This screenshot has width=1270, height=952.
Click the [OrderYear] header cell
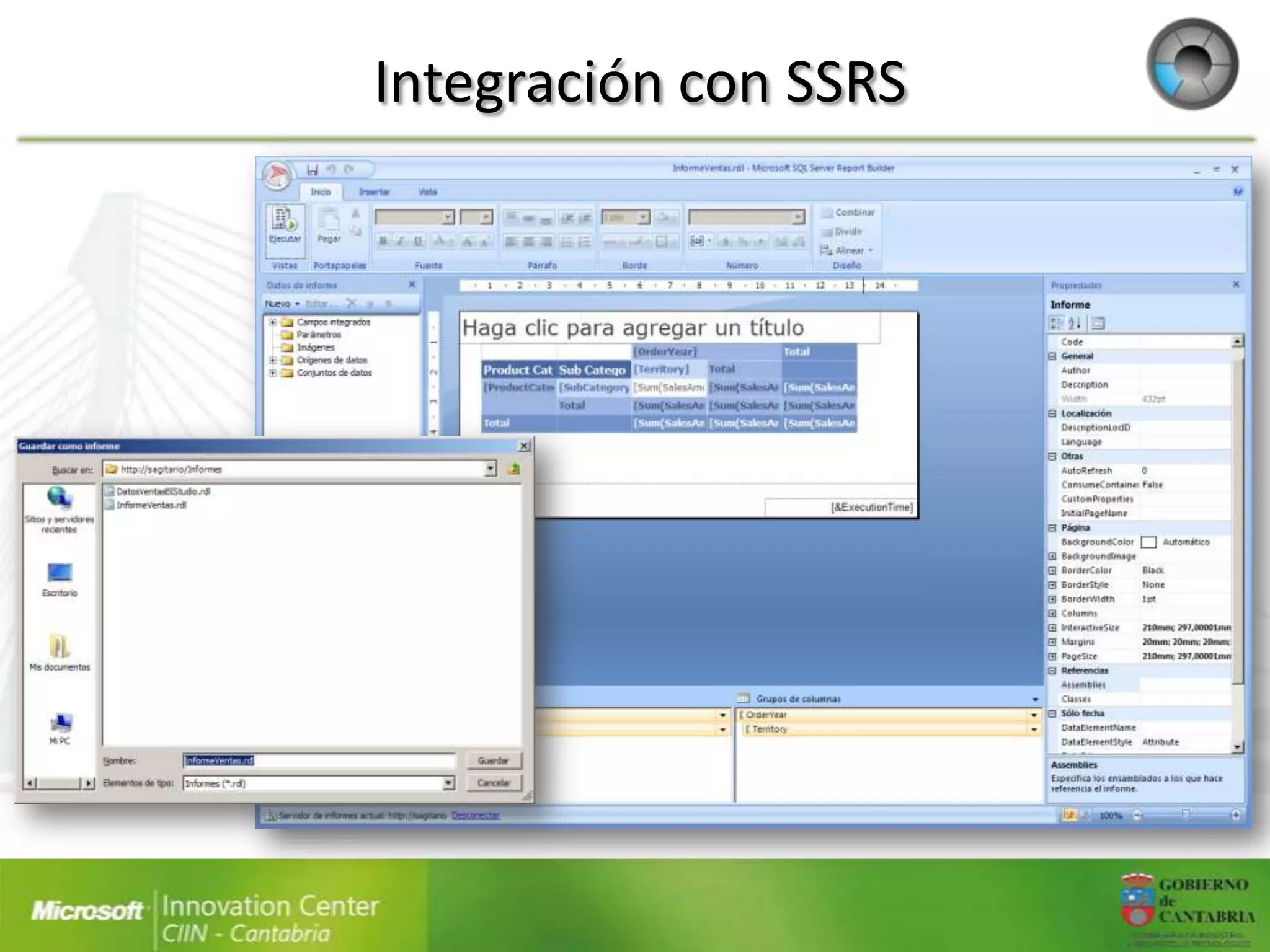point(706,351)
